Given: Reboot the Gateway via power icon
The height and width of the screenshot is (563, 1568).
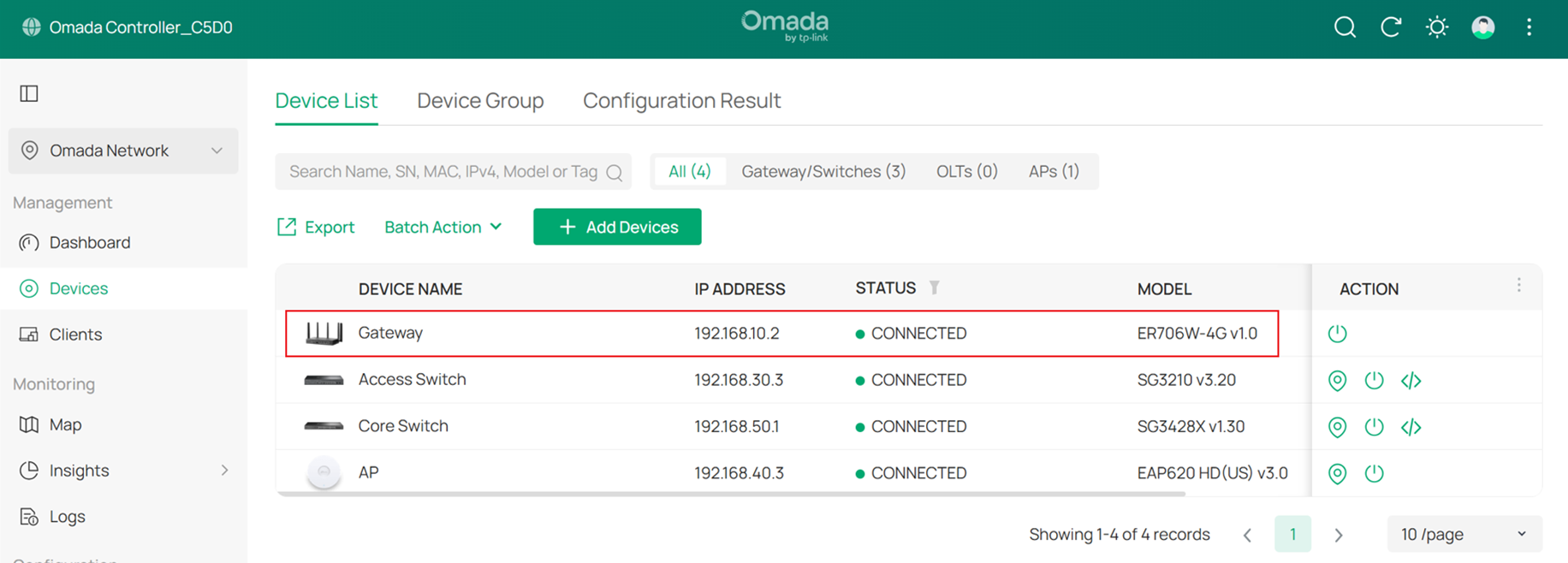Looking at the screenshot, I should (1337, 334).
